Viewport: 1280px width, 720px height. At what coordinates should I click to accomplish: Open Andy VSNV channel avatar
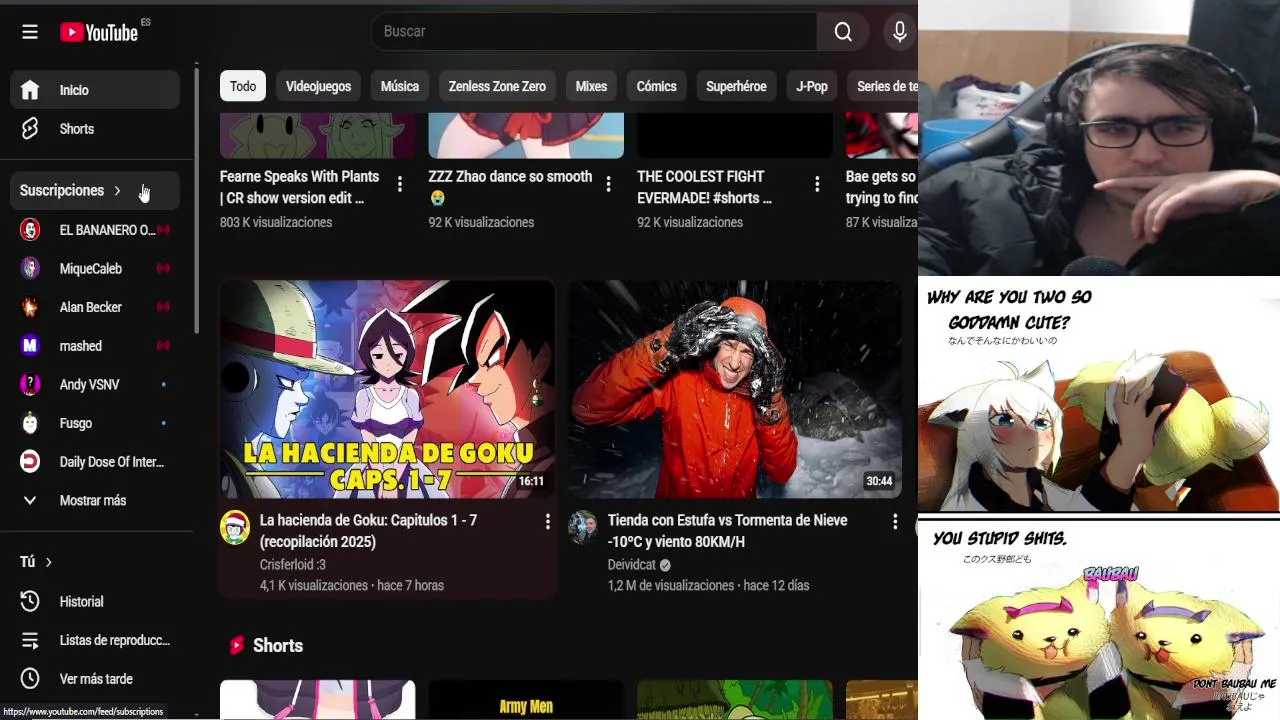(30, 385)
